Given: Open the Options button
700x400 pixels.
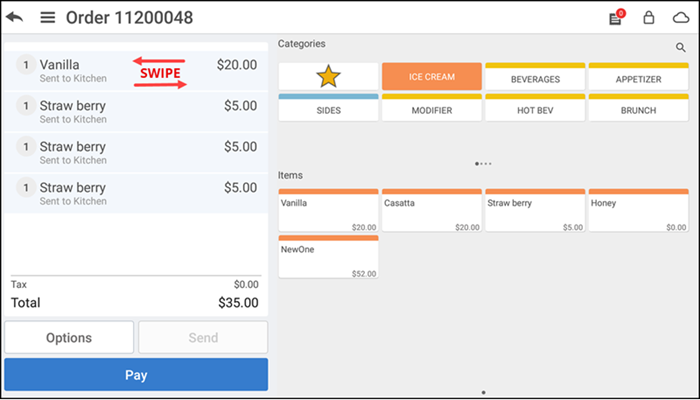Looking at the screenshot, I should click(69, 338).
